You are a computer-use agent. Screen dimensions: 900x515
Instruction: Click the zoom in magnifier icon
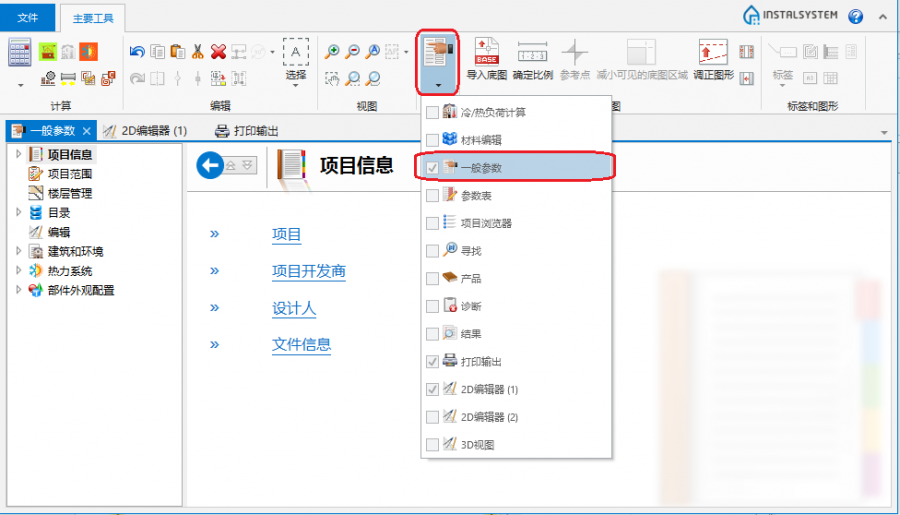332,52
